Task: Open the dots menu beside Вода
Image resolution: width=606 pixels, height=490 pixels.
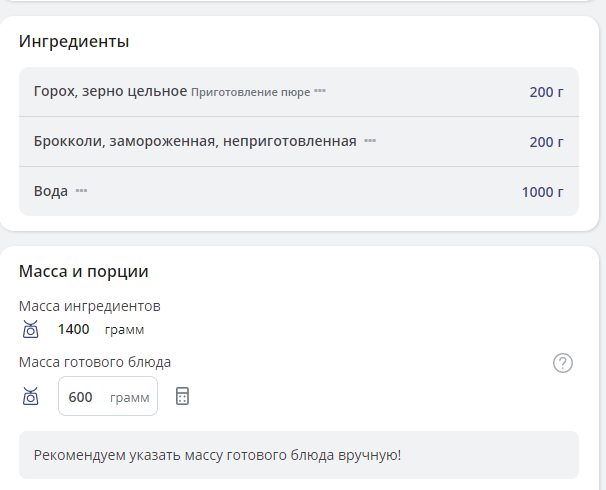Action: [x=82, y=191]
